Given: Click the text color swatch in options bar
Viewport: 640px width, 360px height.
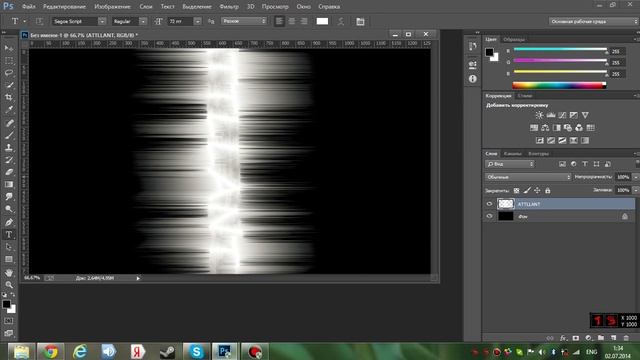Looking at the screenshot, I should coord(322,21).
